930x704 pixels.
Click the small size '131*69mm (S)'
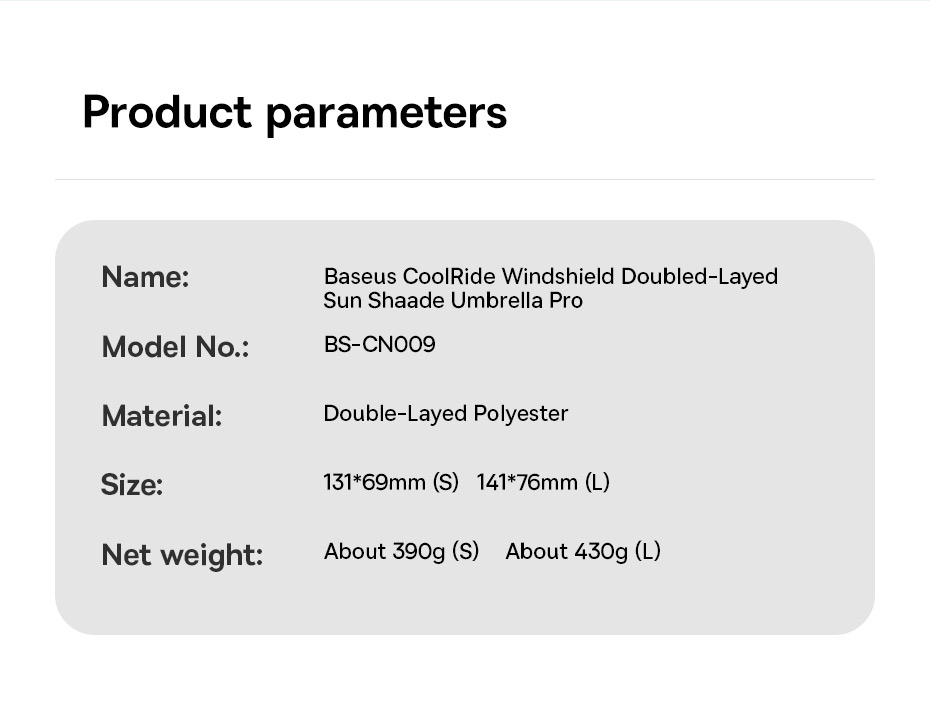coord(391,483)
